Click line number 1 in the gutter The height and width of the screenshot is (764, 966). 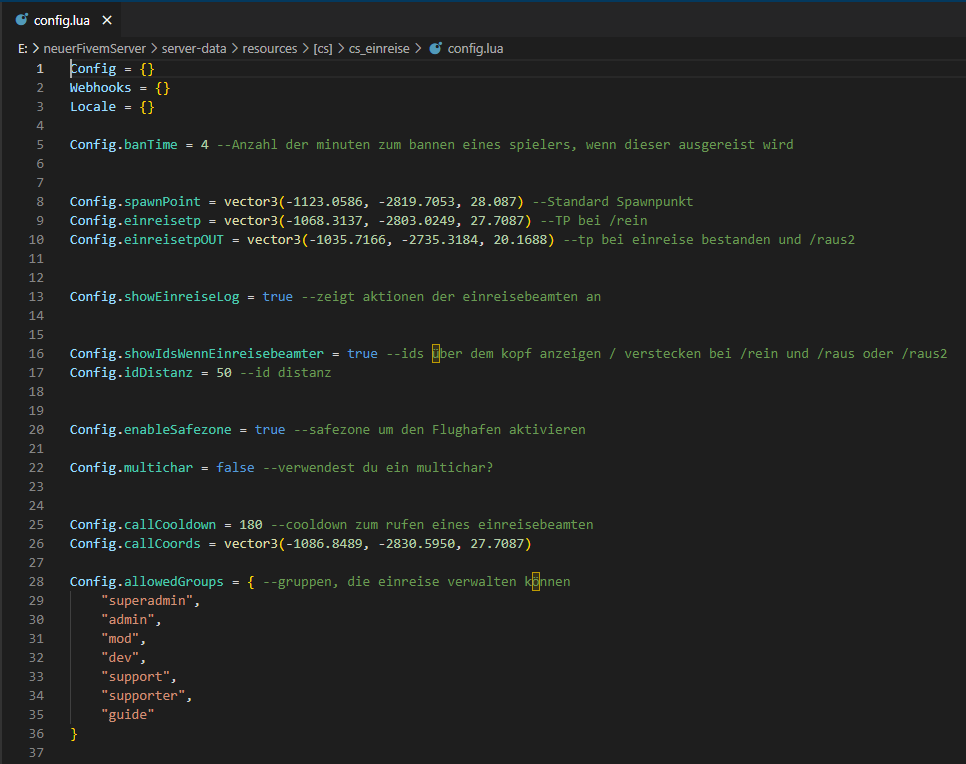click(x=40, y=68)
